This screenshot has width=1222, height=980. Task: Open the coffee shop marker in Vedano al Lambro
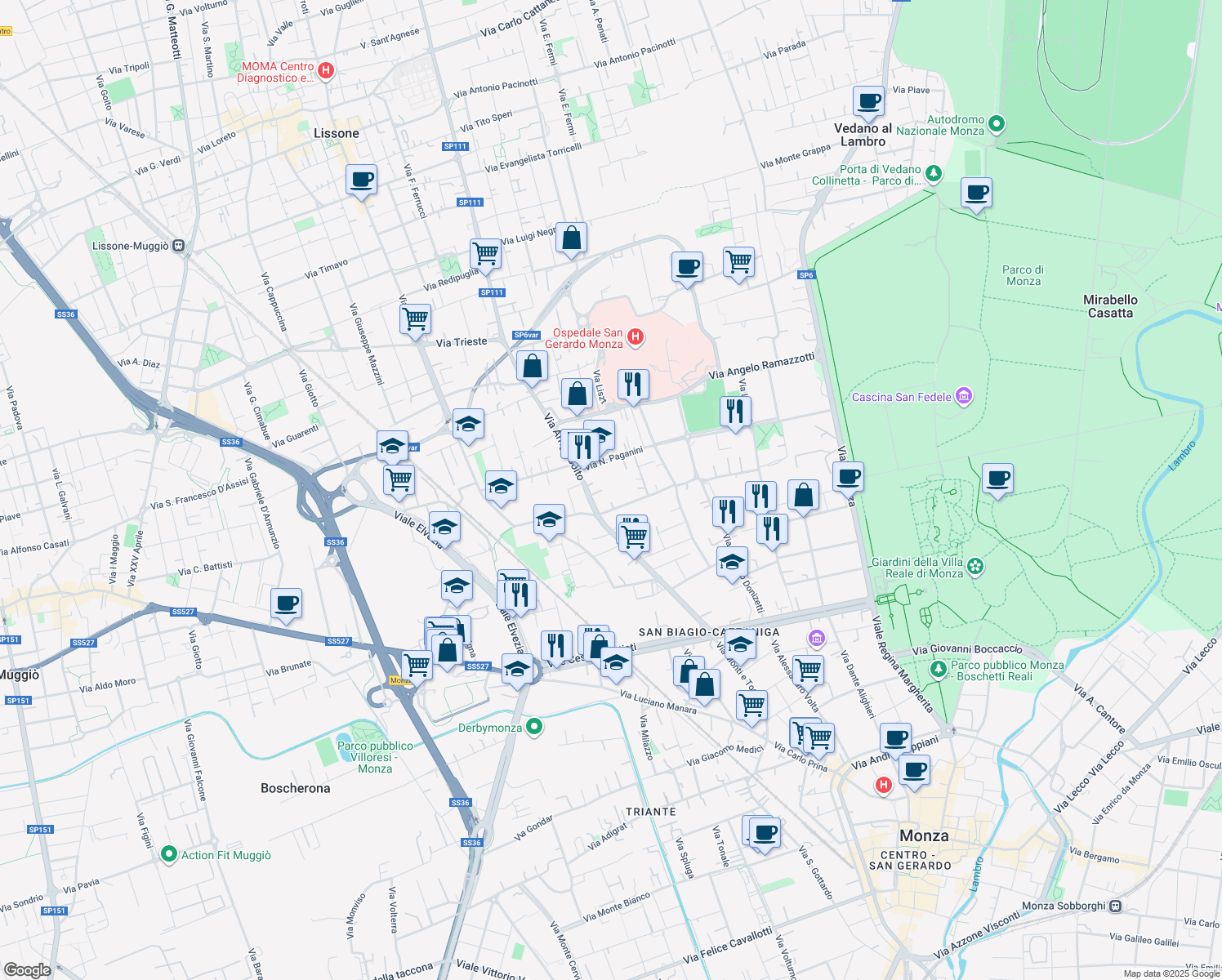pos(867,101)
